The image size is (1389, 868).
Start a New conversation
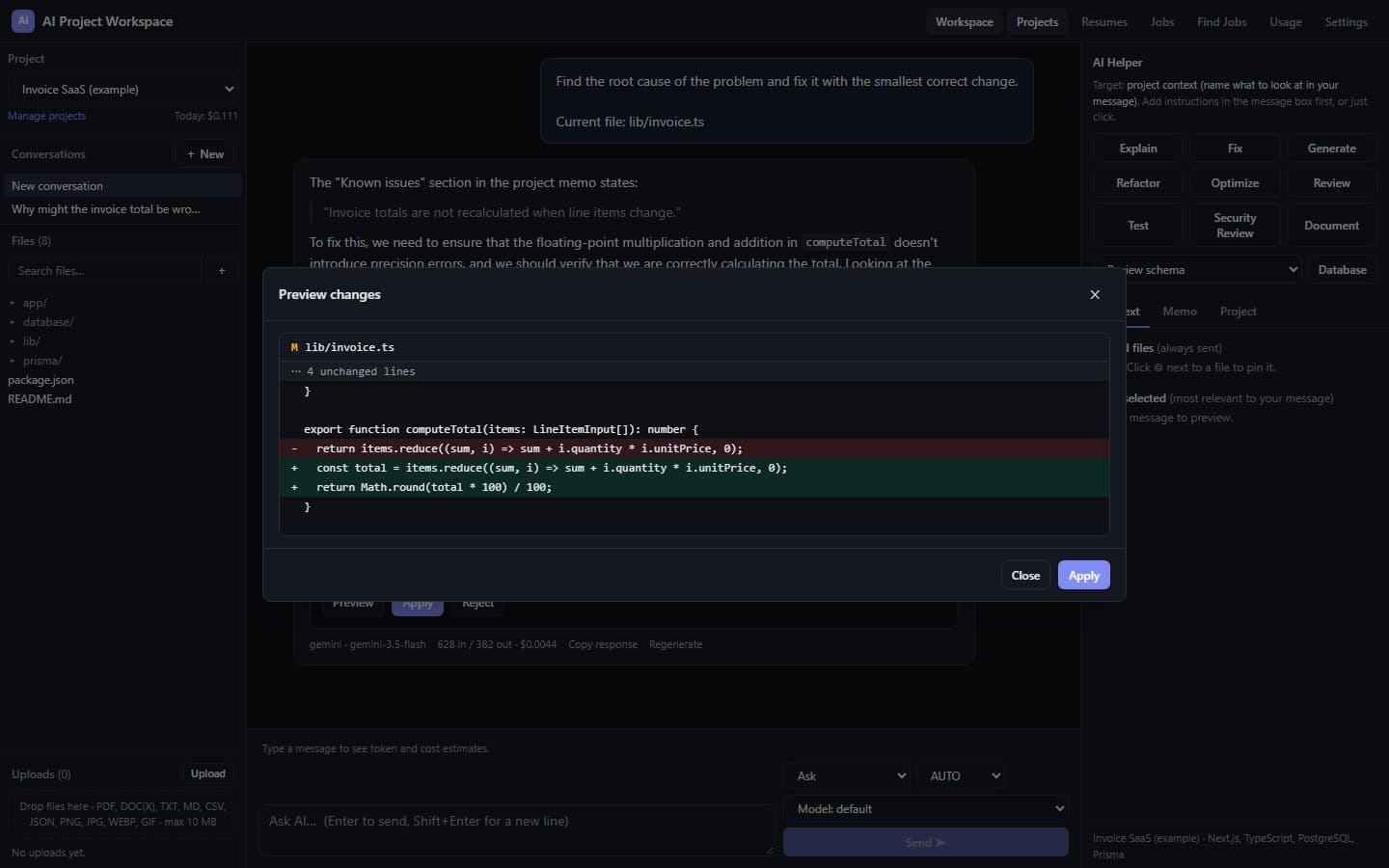tap(205, 154)
